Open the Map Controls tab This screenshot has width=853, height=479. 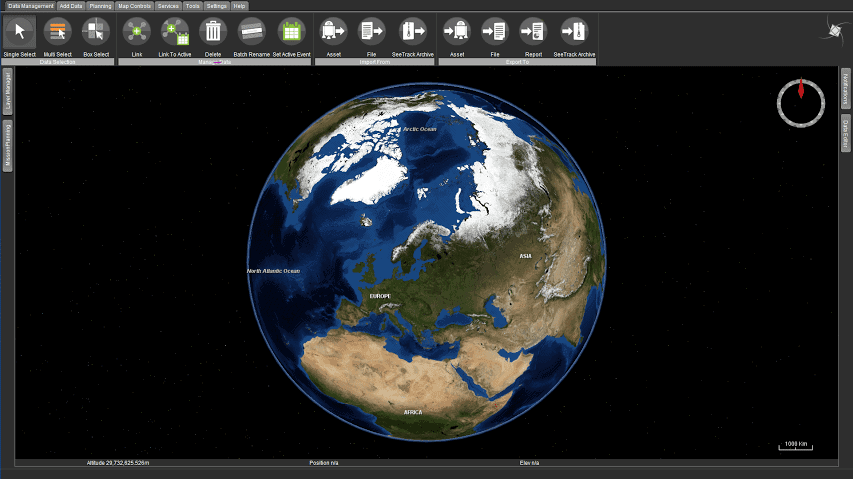134,6
